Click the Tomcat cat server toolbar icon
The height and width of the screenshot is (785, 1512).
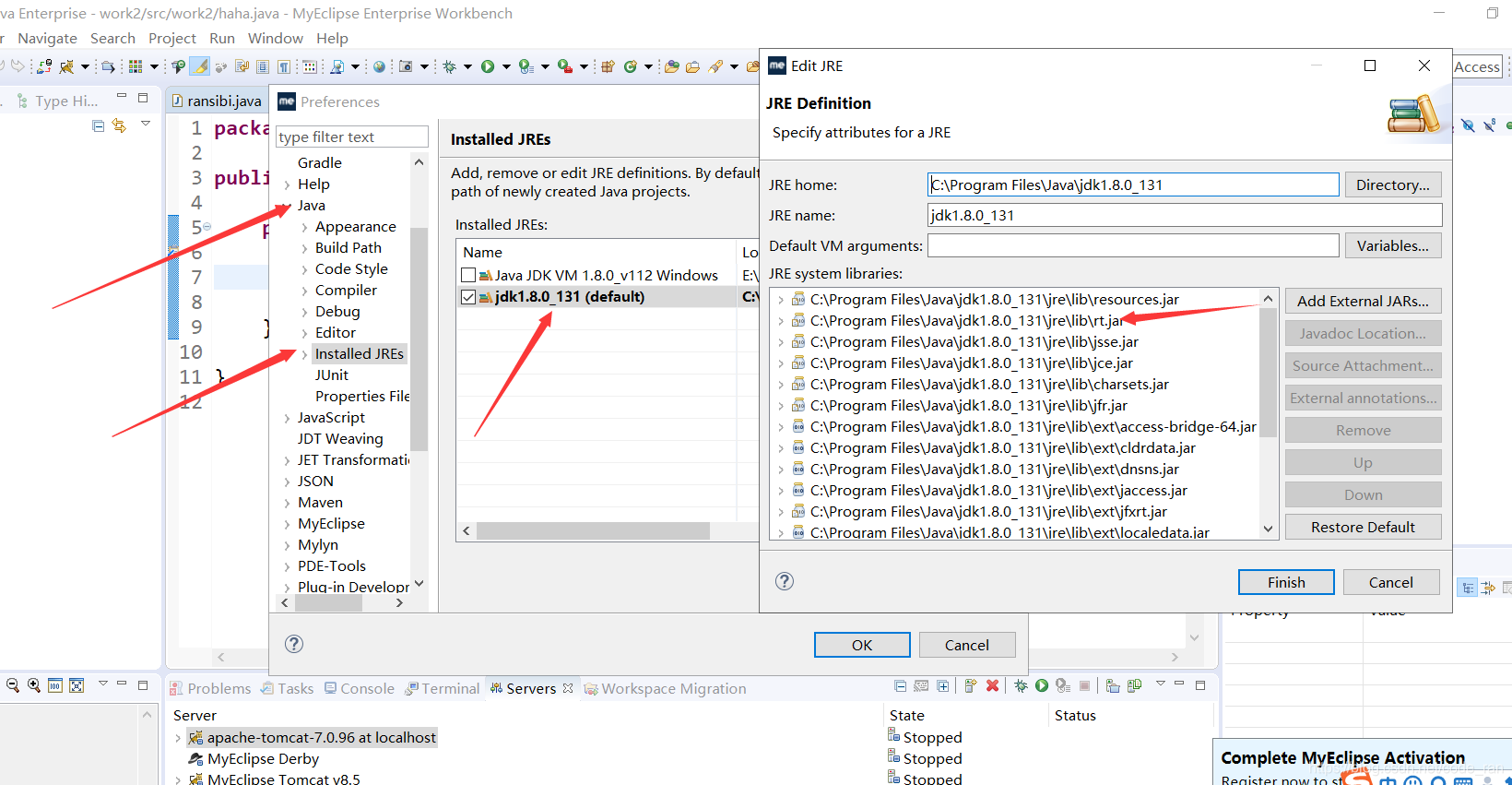point(66,66)
